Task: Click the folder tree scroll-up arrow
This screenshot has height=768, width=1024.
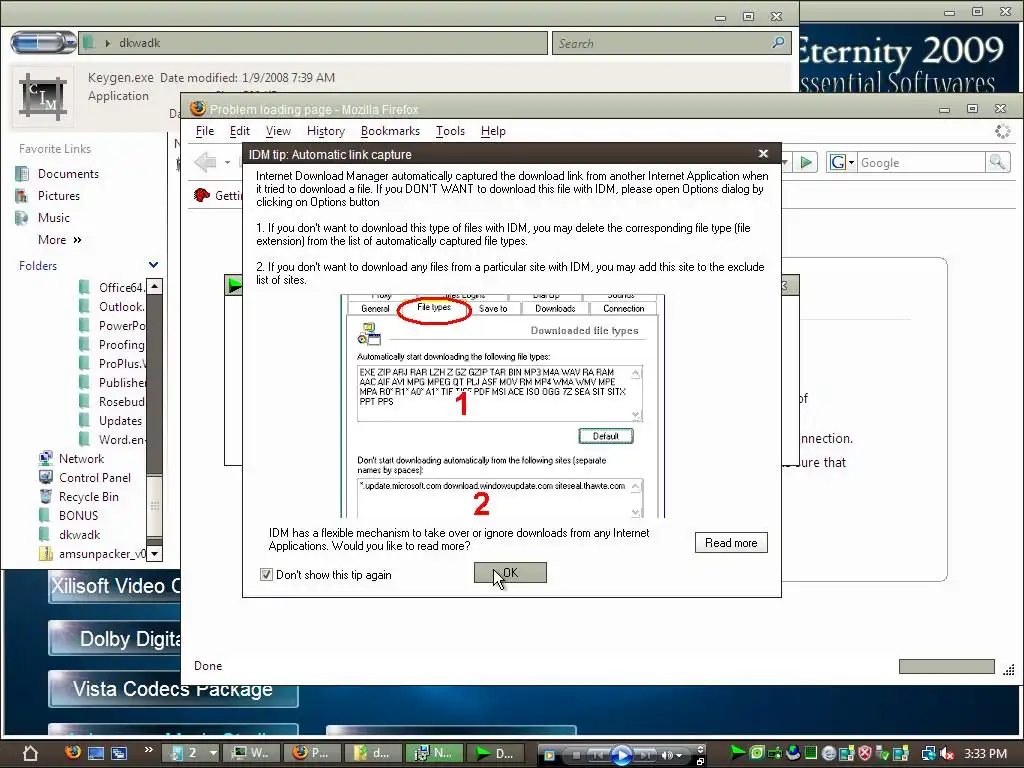Action: click(x=154, y=286)
